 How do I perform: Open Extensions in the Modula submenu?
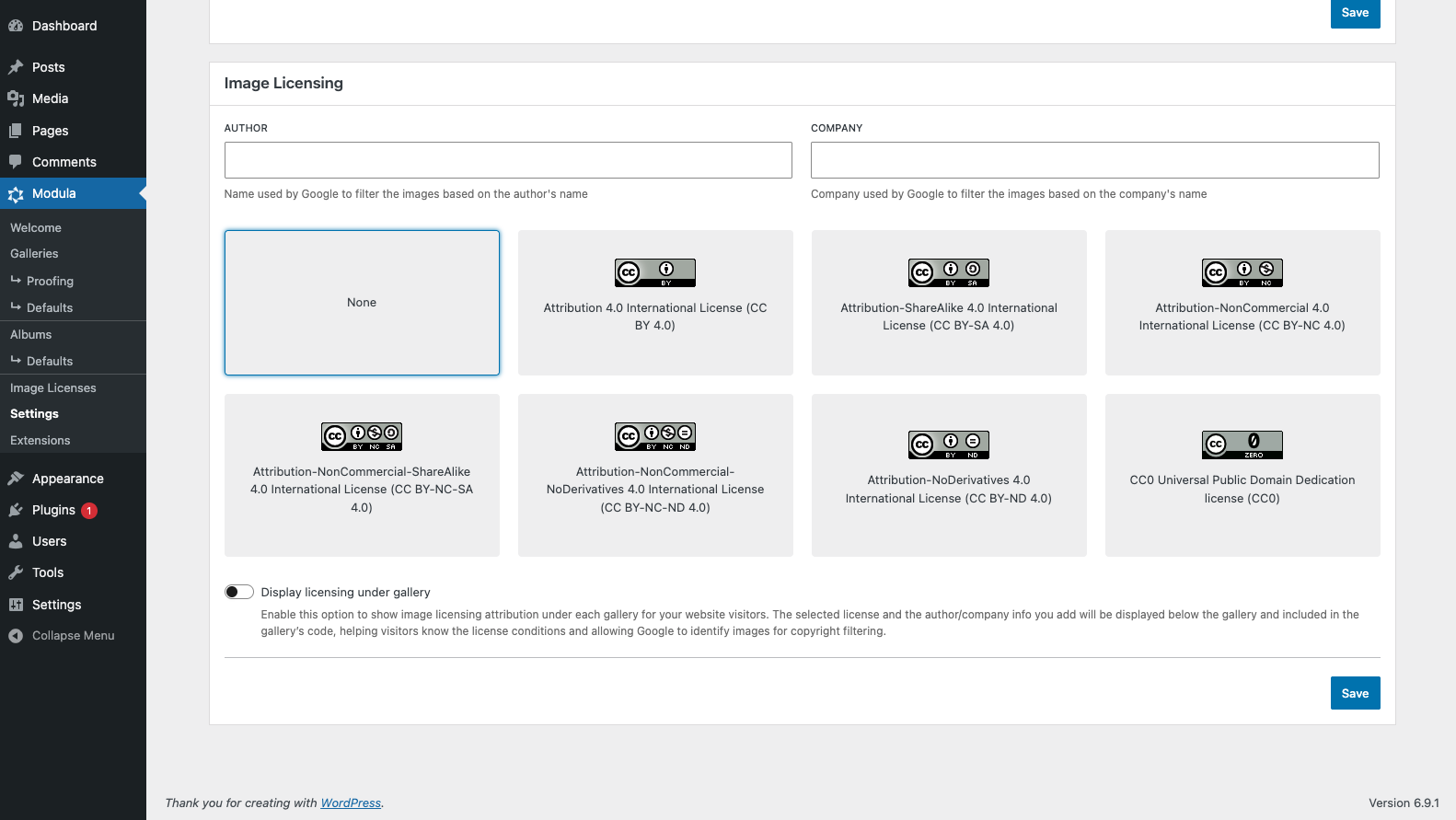click(40, 441)
